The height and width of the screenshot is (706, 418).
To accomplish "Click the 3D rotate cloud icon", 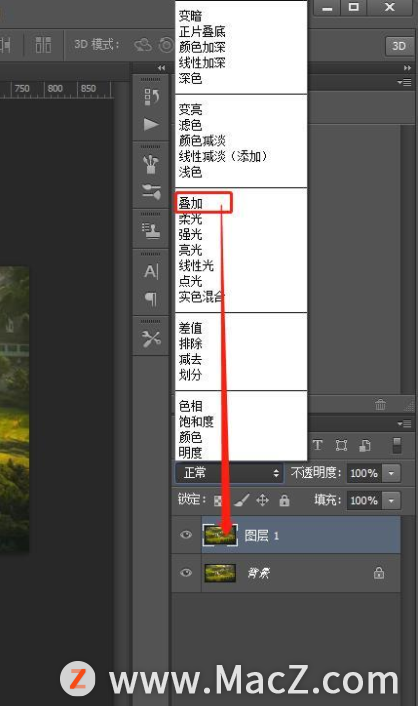I will pos(143,45).
